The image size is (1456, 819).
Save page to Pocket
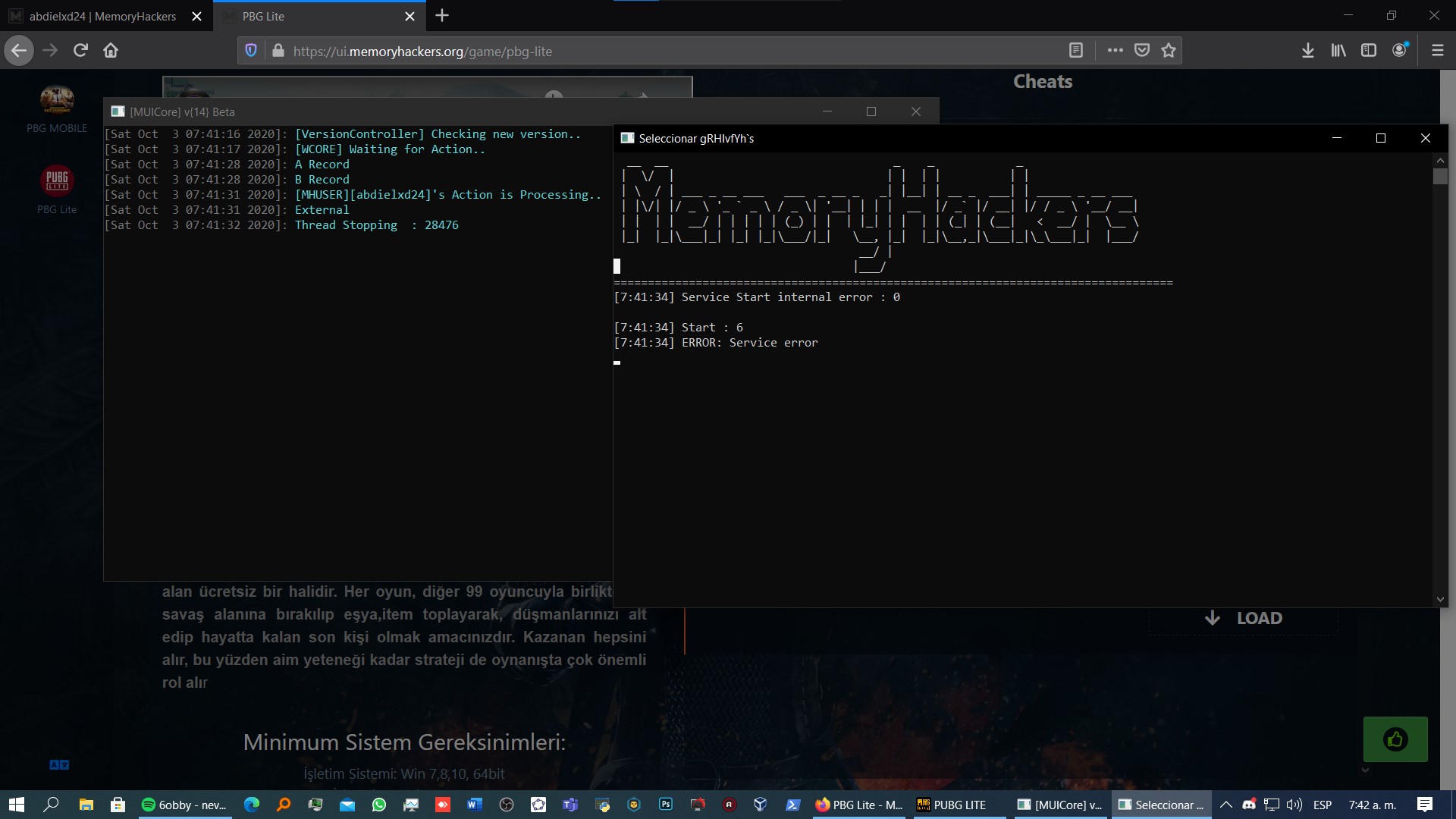pyautogui.click(x=1142, y=51)
